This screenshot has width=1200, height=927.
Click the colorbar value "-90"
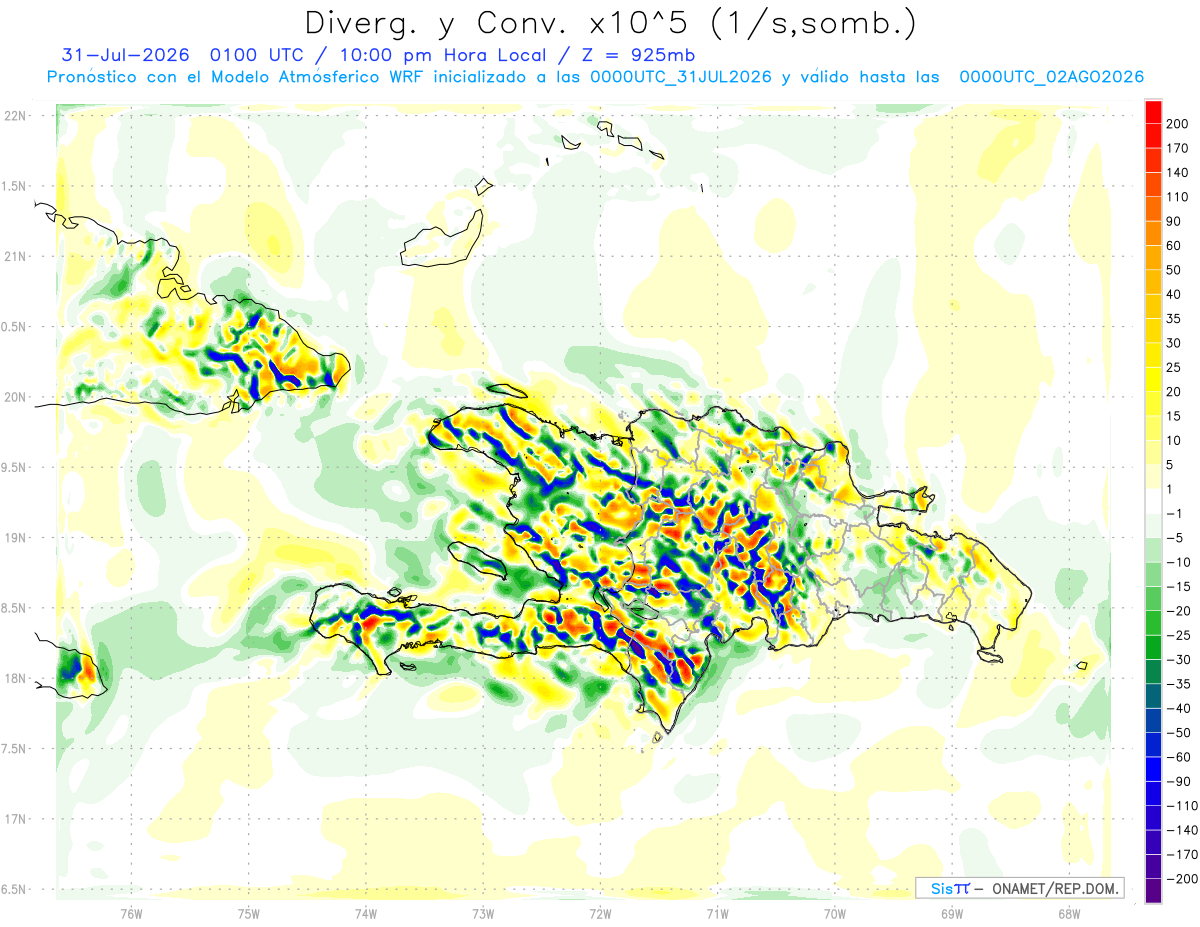coord(1178,781)
